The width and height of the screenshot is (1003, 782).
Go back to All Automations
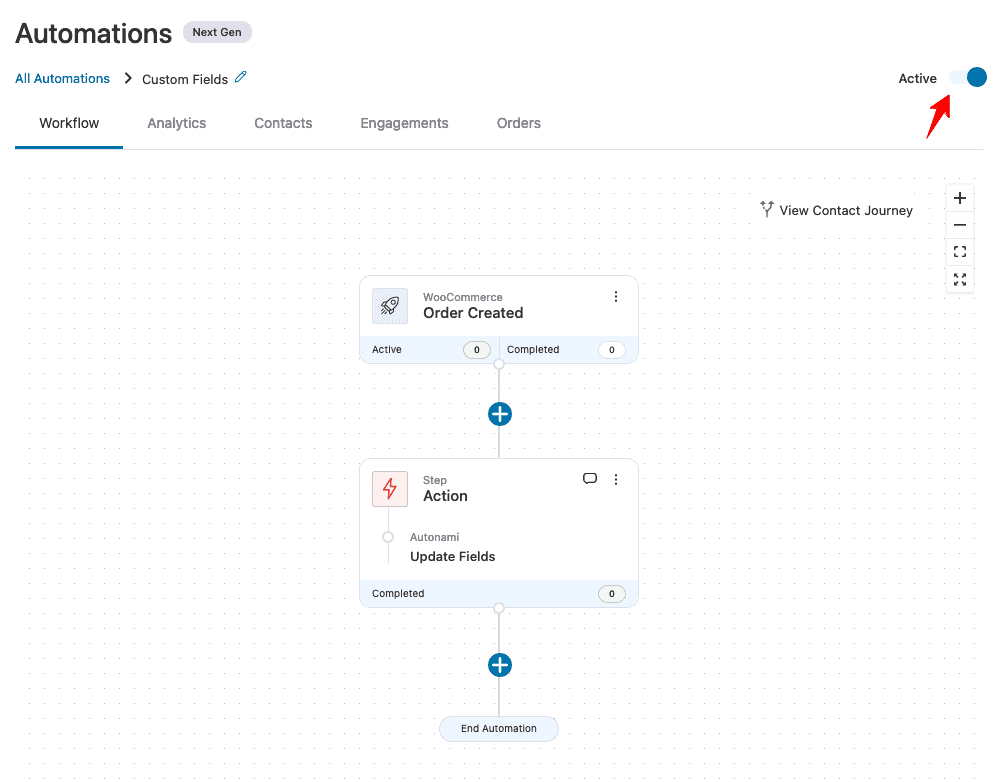62,79
